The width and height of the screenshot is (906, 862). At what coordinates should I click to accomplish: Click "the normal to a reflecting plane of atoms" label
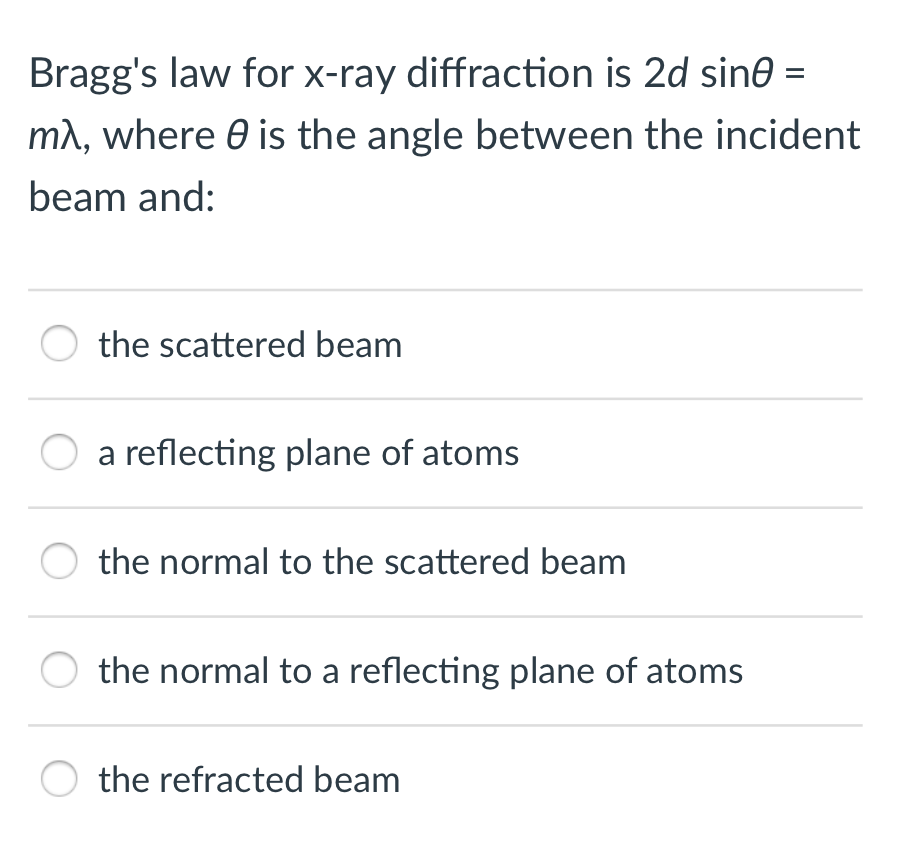[x=421, y=670]
